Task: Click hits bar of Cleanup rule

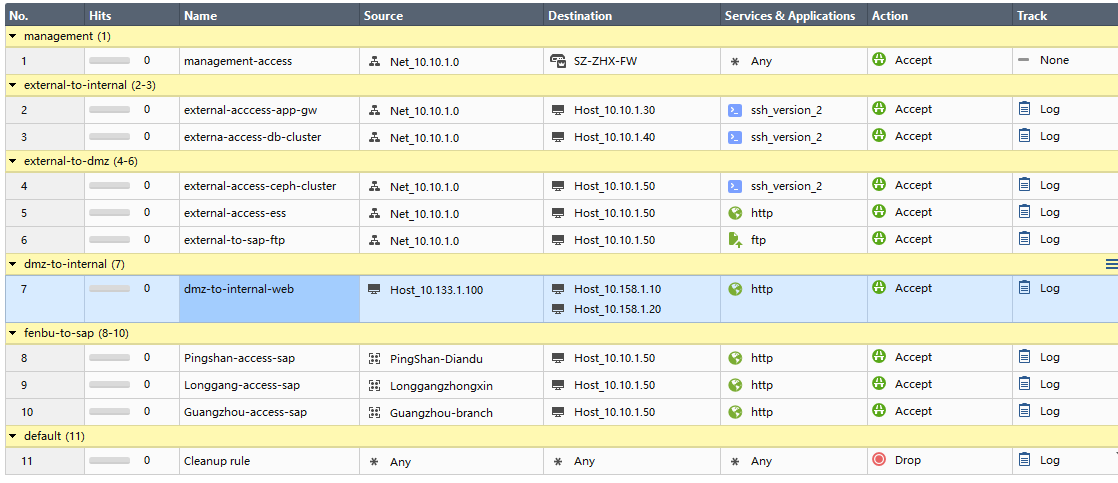Action: click(x=110, y=461)
